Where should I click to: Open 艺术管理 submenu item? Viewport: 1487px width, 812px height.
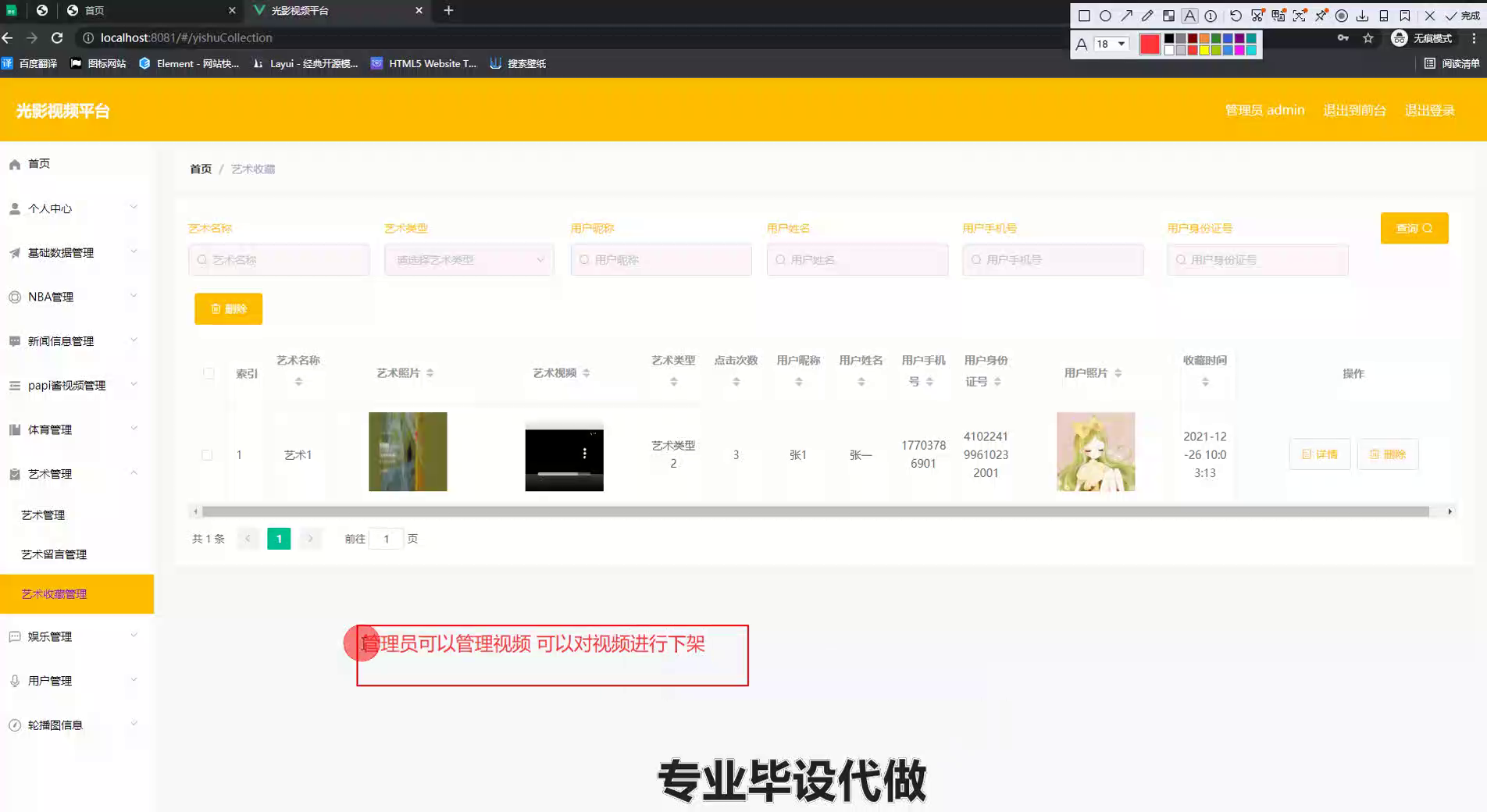[x=77, y=515]
